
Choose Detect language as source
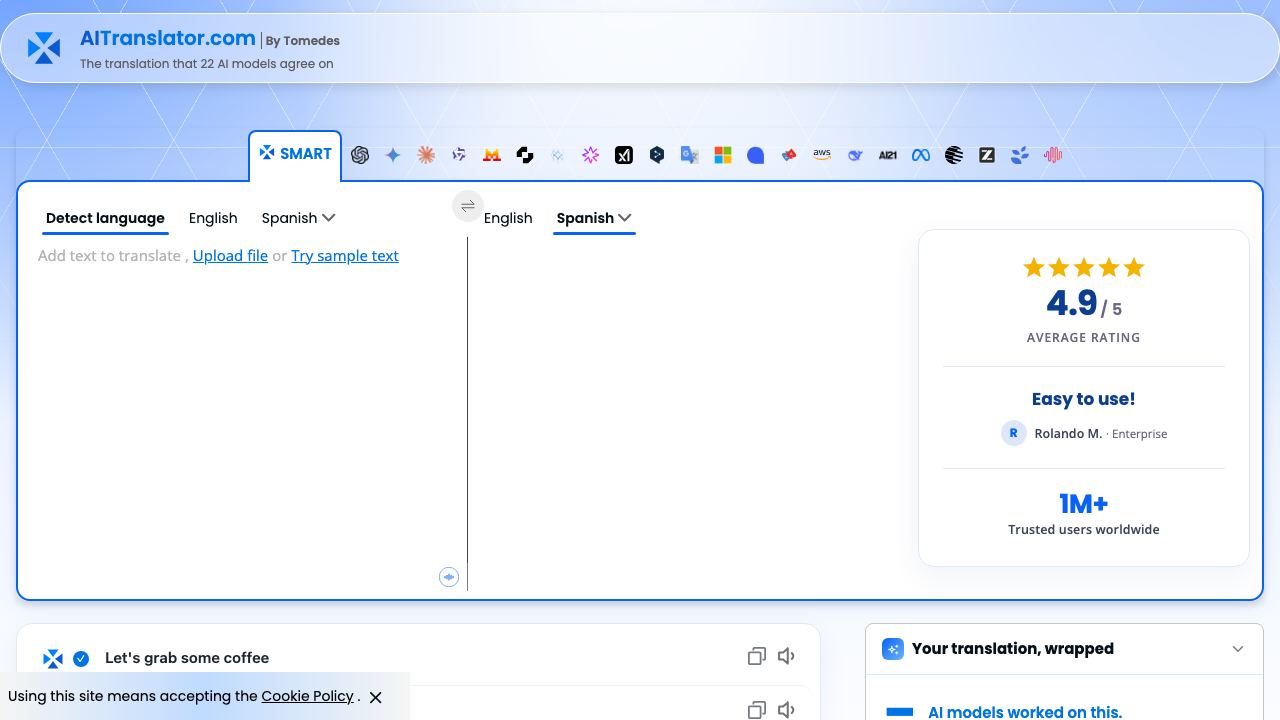coord(105,218)
